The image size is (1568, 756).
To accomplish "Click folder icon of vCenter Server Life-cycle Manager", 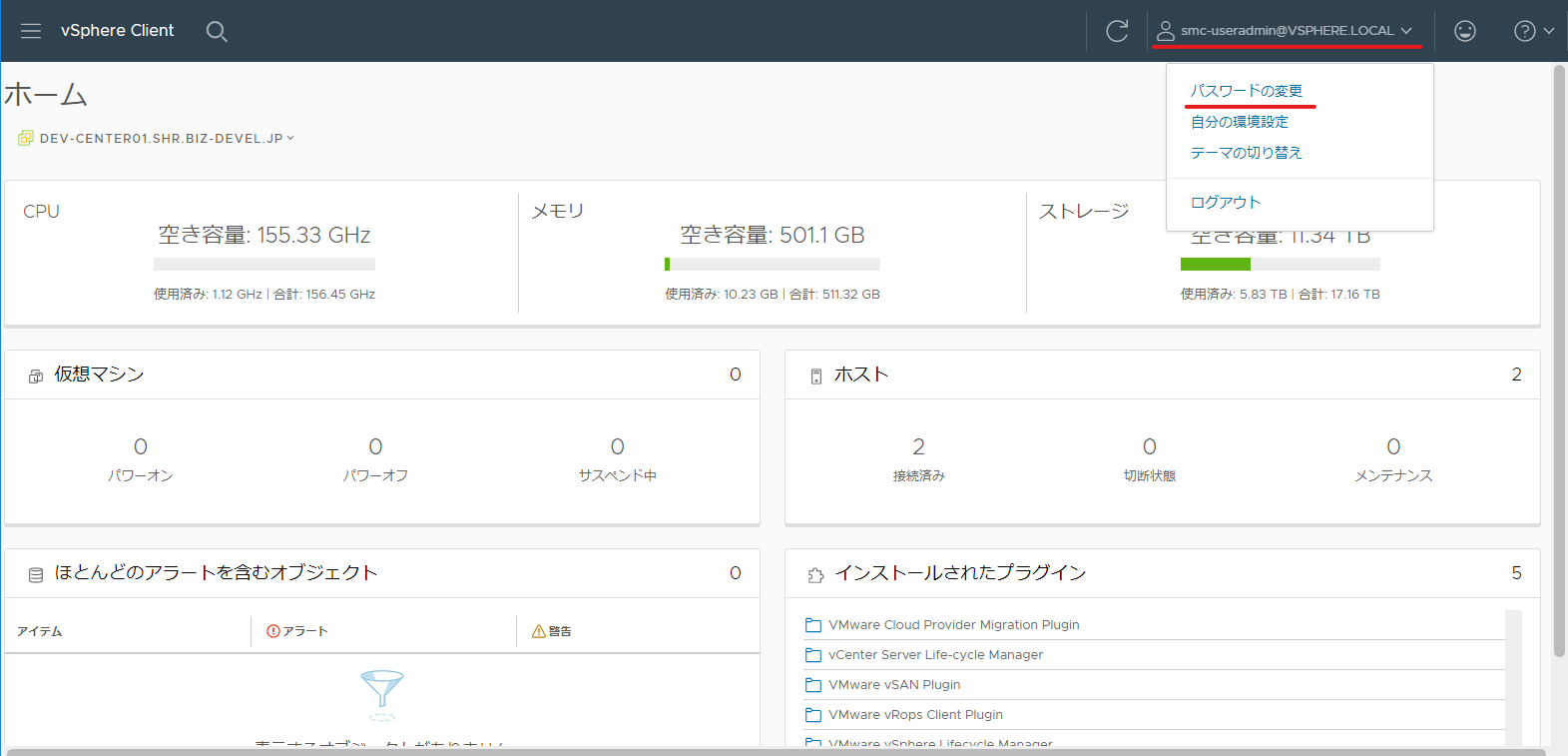I will pos(813,655).
